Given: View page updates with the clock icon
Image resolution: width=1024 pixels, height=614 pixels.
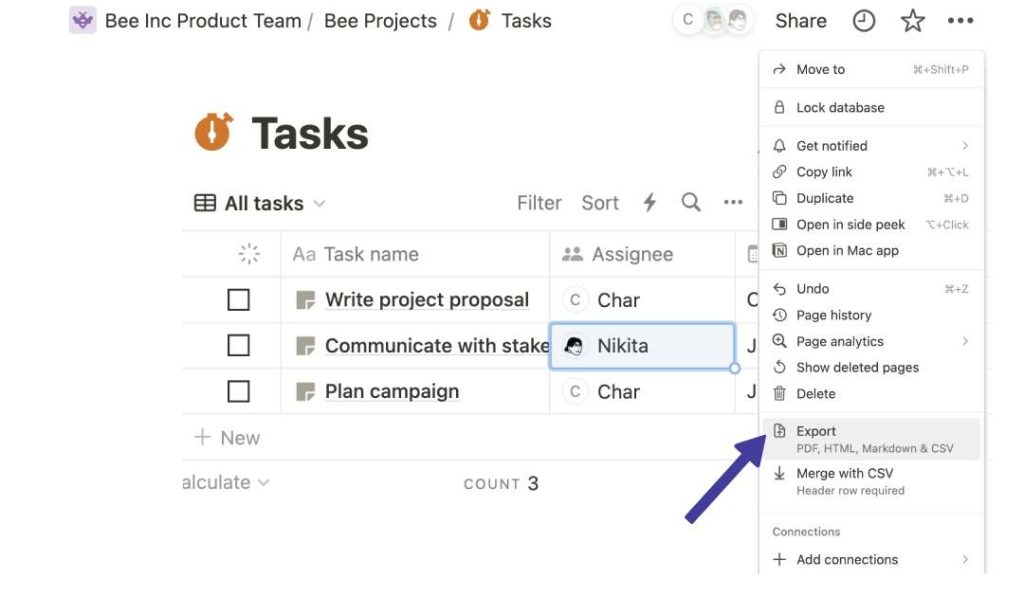Looking at the screenshot, I should pos(864,20).
